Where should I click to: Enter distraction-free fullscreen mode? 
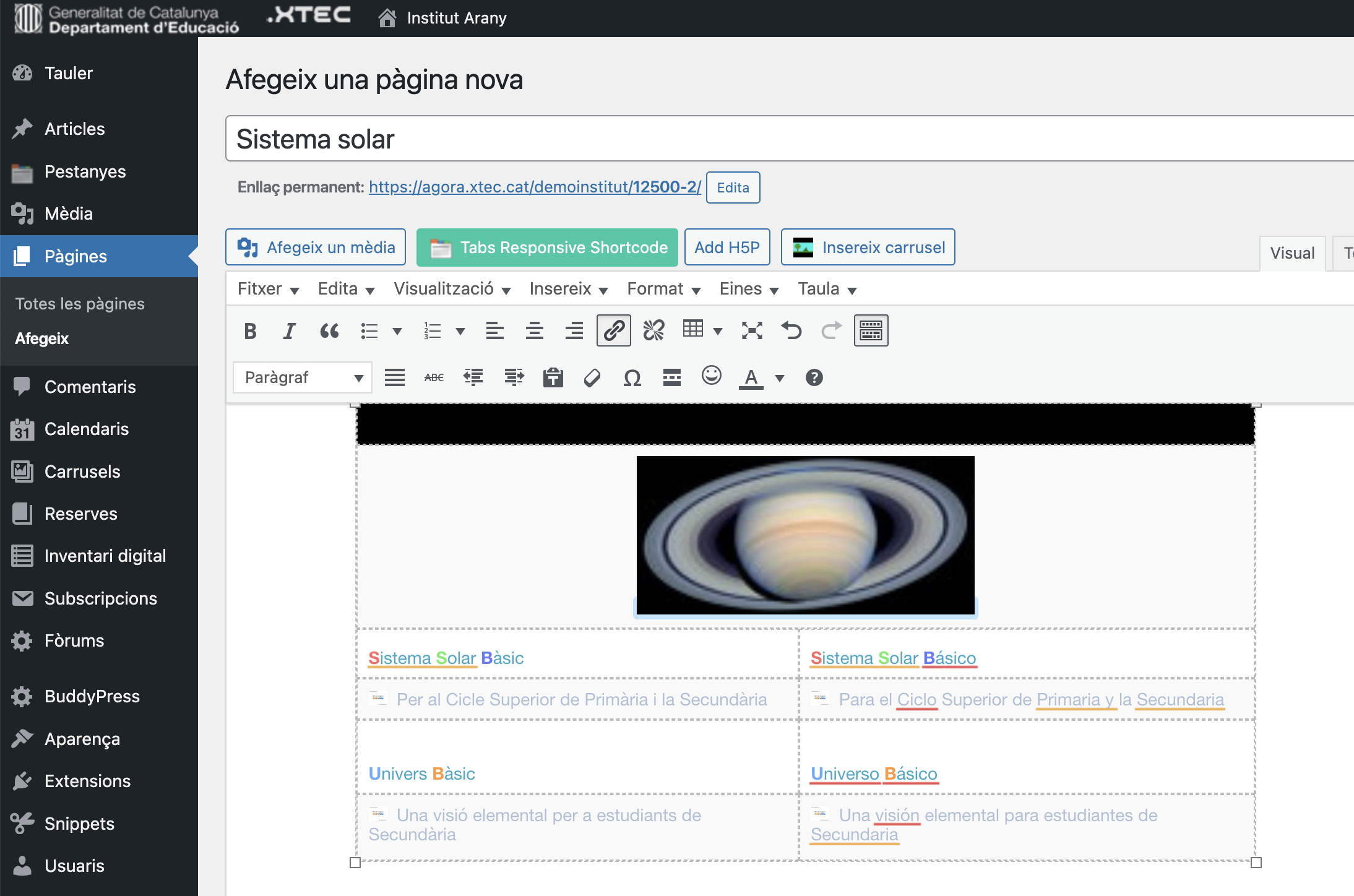click(751, 330)
